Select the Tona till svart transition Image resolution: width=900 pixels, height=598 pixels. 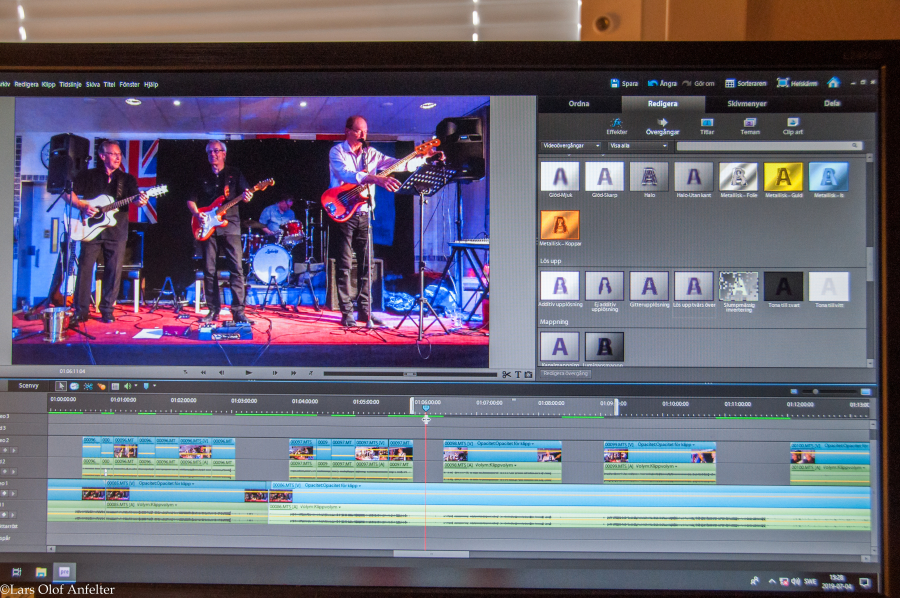(783, 286)
